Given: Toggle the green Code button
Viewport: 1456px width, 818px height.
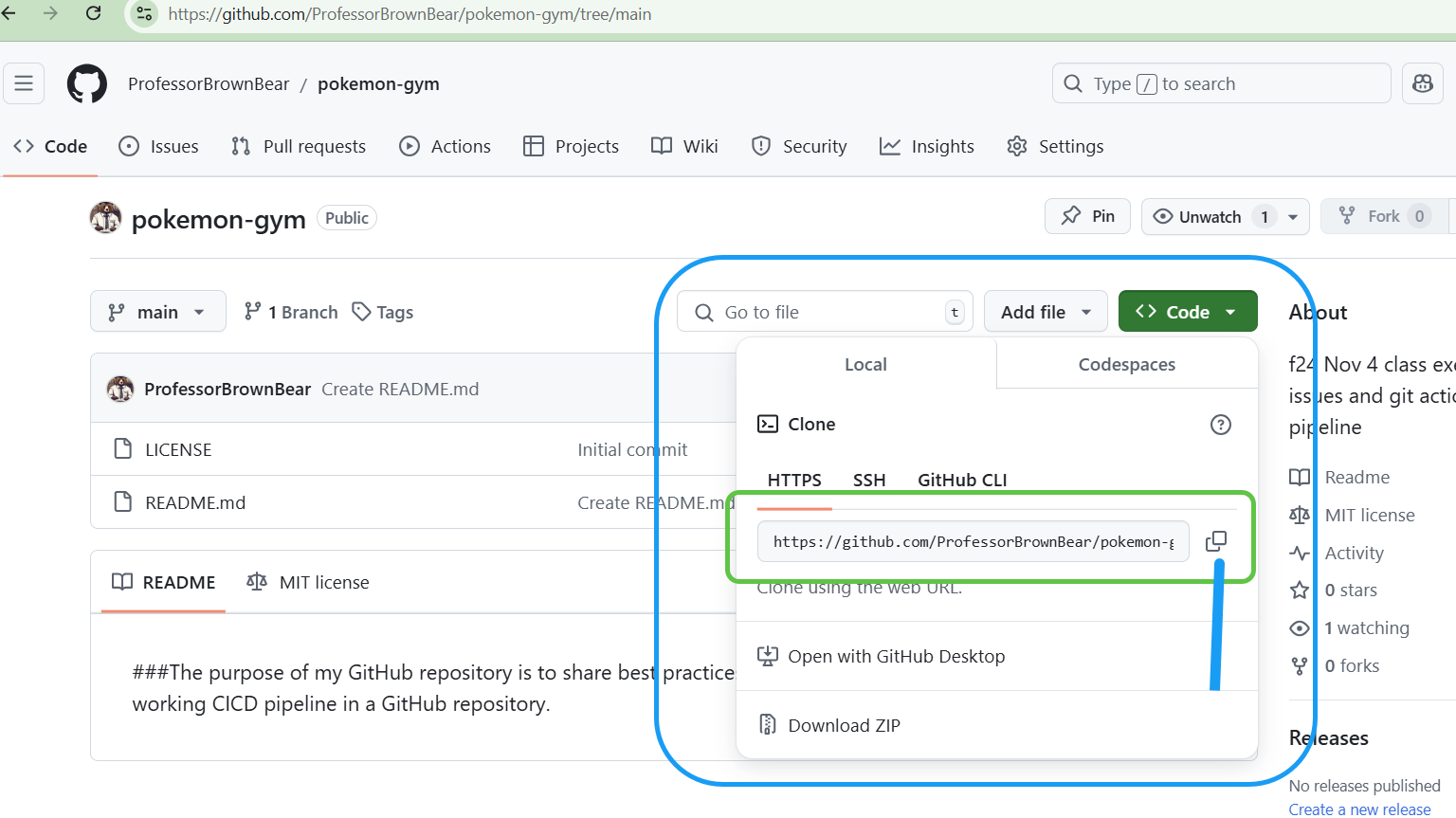Looking at the screenshot, I should 1187,312.
